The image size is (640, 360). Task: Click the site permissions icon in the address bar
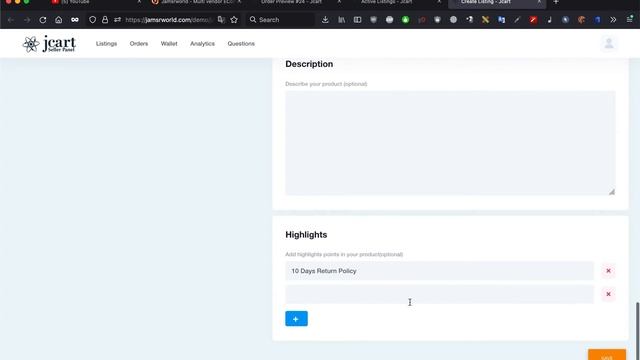(118, 20)
